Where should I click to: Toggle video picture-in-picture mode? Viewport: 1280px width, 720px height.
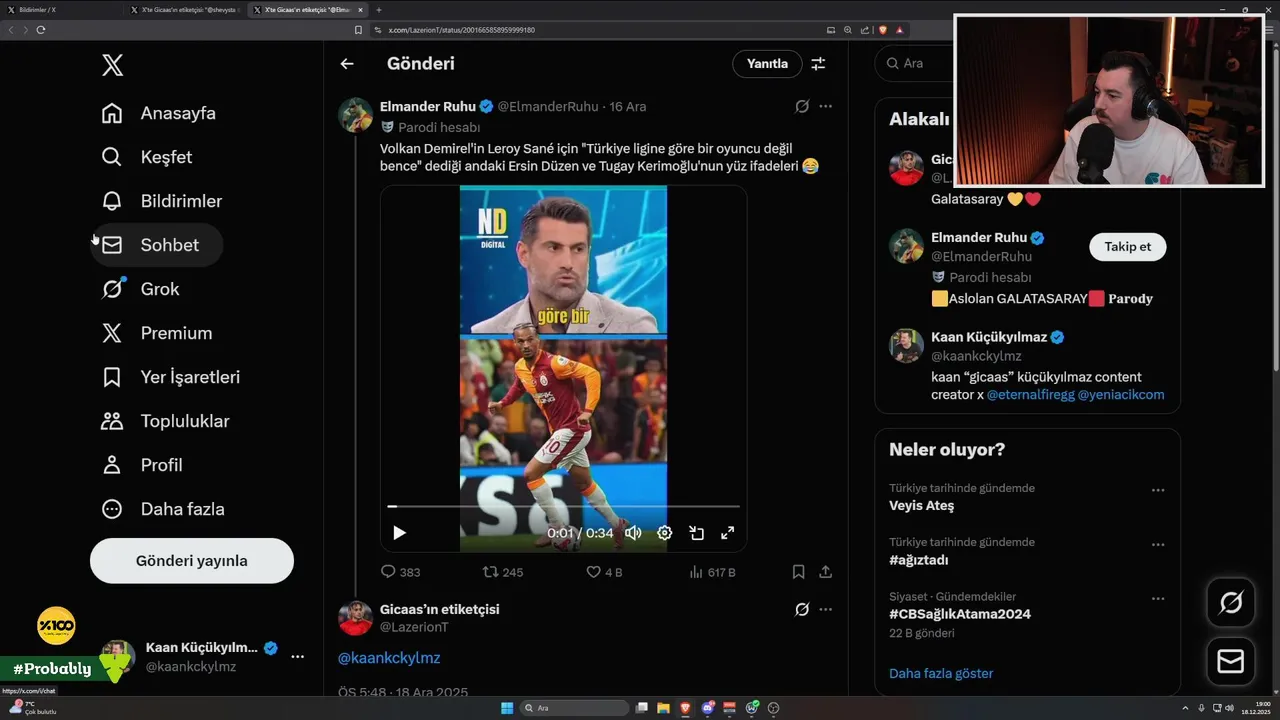tap(696, 533)
